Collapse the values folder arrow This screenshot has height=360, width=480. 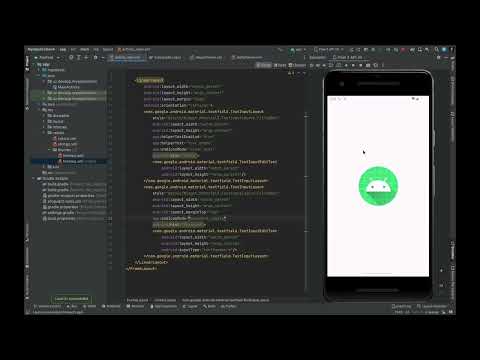(44, 133)
